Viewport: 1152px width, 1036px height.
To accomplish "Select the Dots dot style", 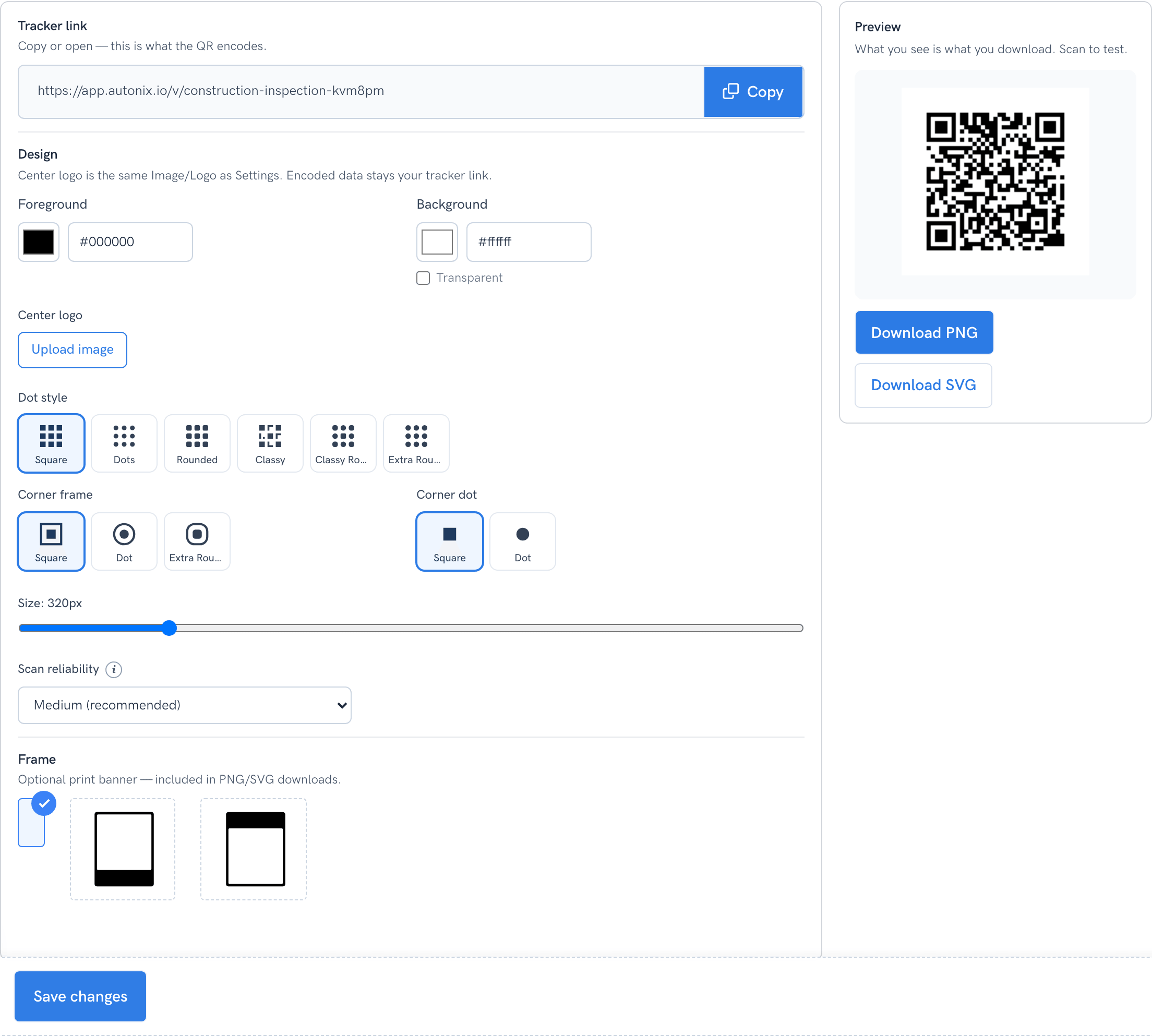I will (124, 443).
